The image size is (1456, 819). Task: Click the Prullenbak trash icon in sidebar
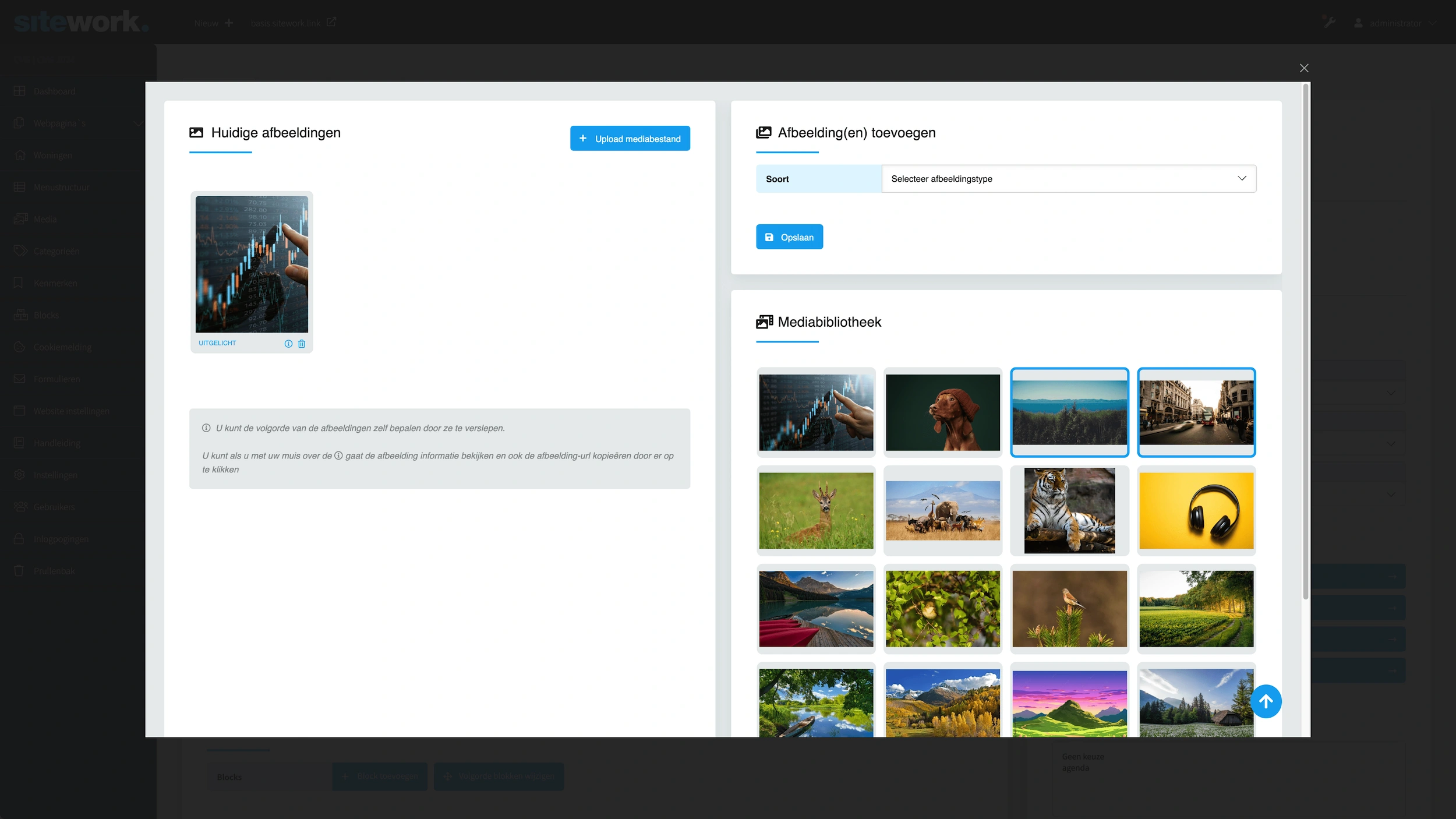(x=19, y=571)
